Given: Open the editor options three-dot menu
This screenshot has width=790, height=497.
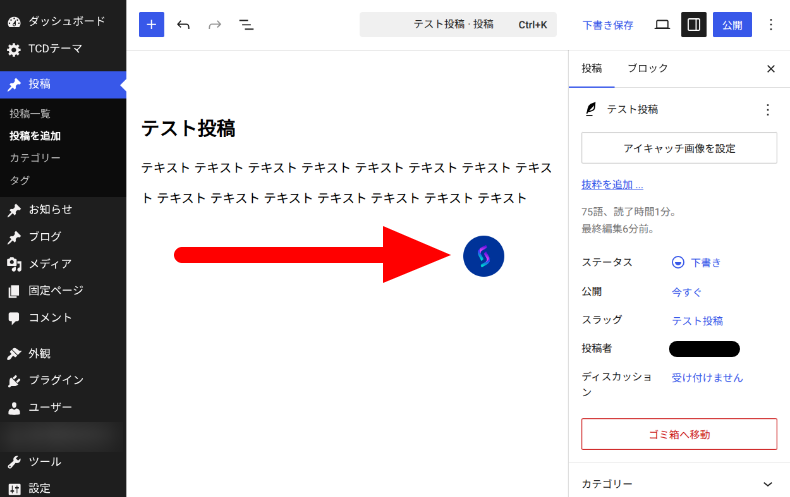Looking at the screenshot, I should [770, 25].
